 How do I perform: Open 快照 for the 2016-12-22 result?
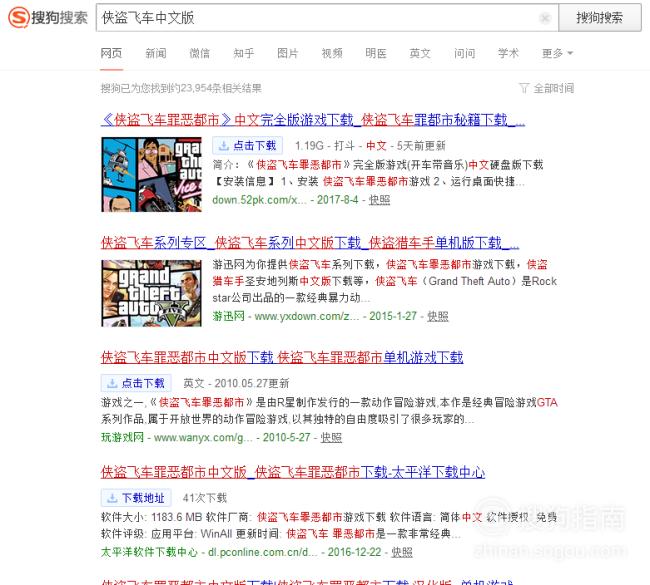pyautogui.click(x=402, y=552)
